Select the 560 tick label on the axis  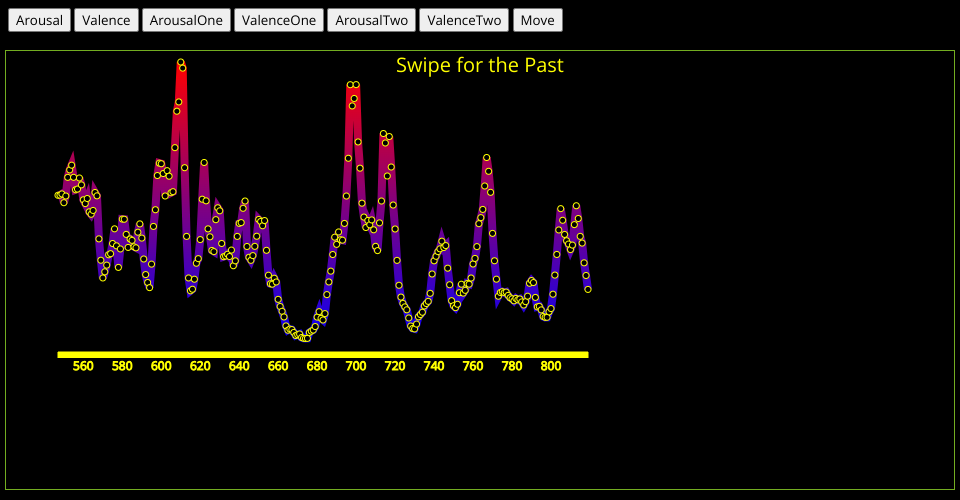pyautogui.click(x=84, y=367)
